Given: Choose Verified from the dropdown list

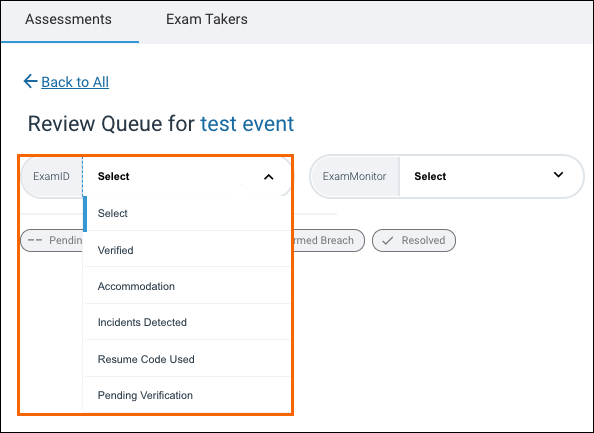Looking at the screenshot, I should coord(188,250).
